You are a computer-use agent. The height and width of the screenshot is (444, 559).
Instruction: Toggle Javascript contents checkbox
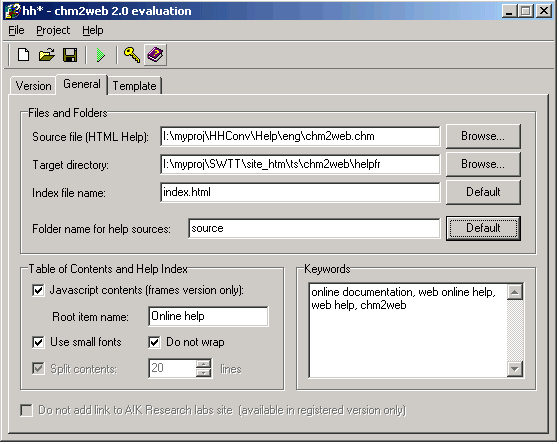point(38,290)
